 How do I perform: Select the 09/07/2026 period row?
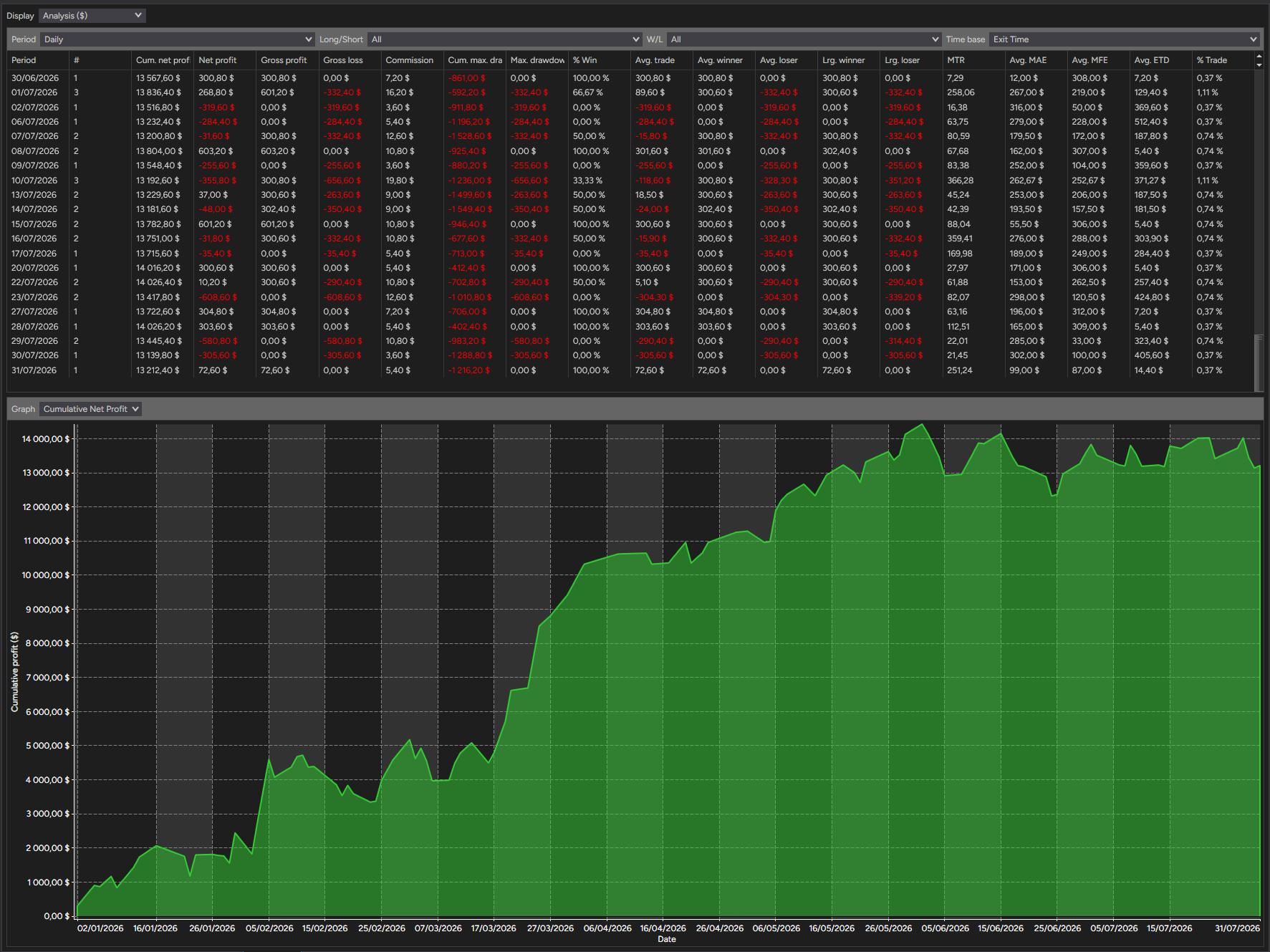[630, 165]
